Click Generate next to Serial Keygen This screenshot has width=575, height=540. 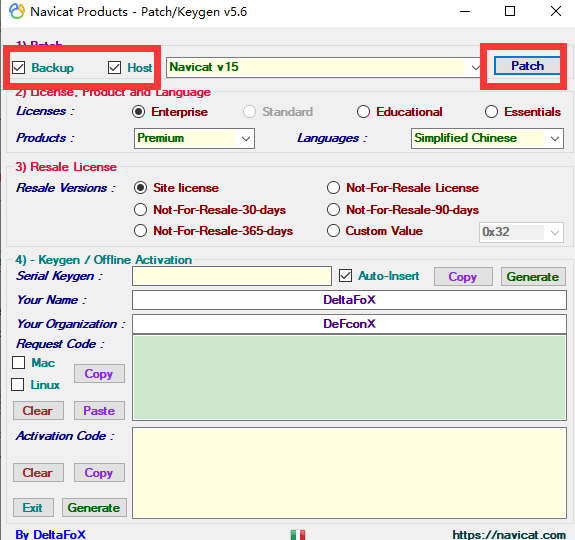tap(533, 276)
